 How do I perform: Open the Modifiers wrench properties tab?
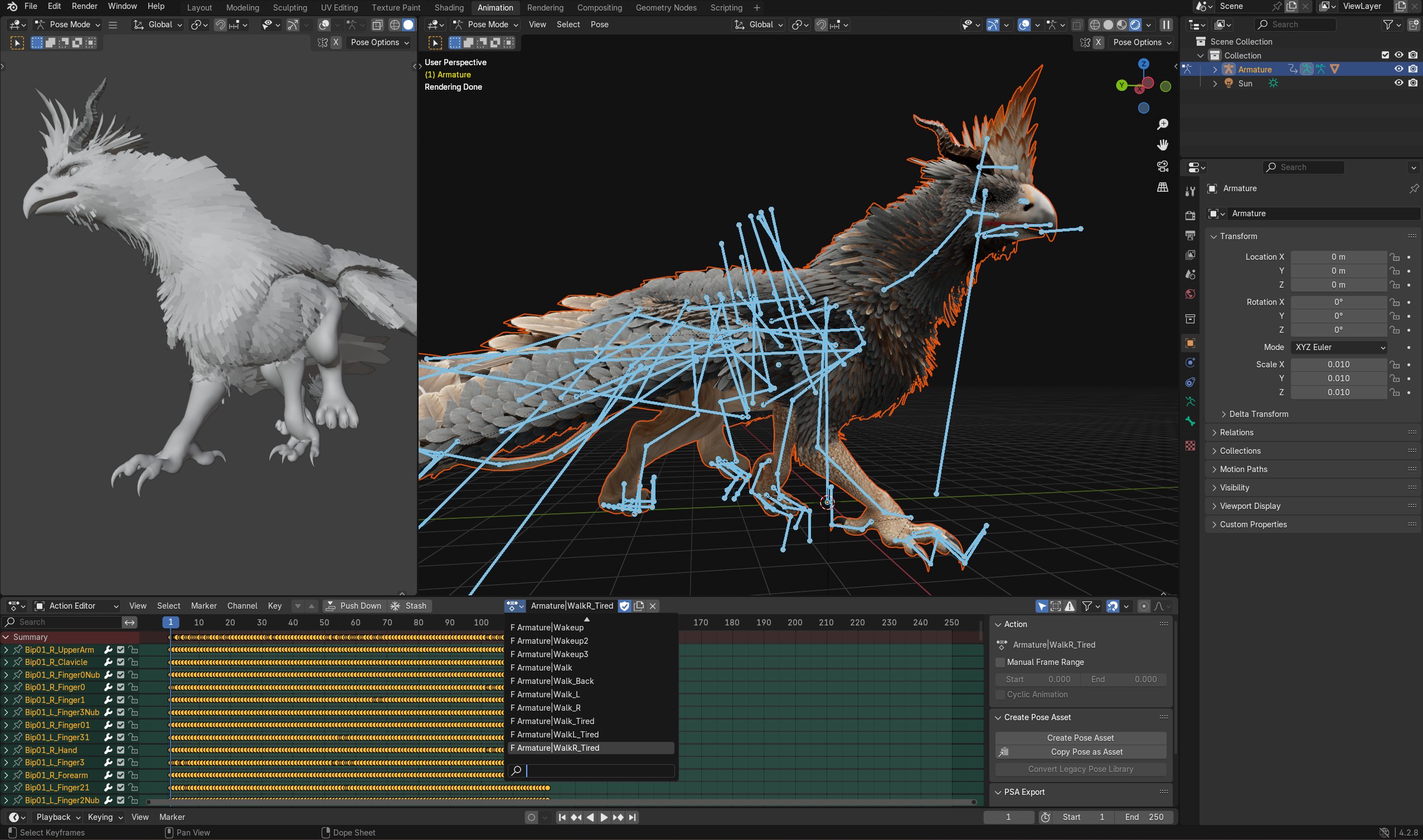(x=1190, y=191)
